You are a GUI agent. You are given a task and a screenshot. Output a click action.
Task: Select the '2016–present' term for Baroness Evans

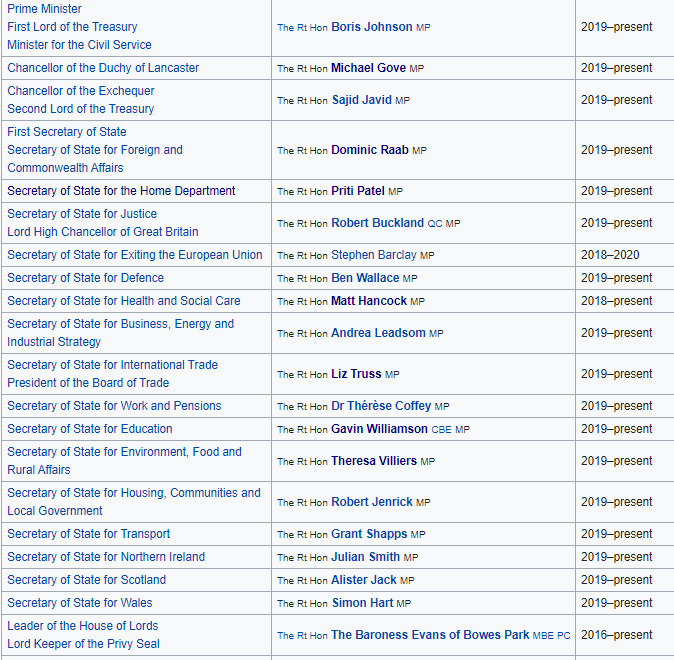click(616, 635)
